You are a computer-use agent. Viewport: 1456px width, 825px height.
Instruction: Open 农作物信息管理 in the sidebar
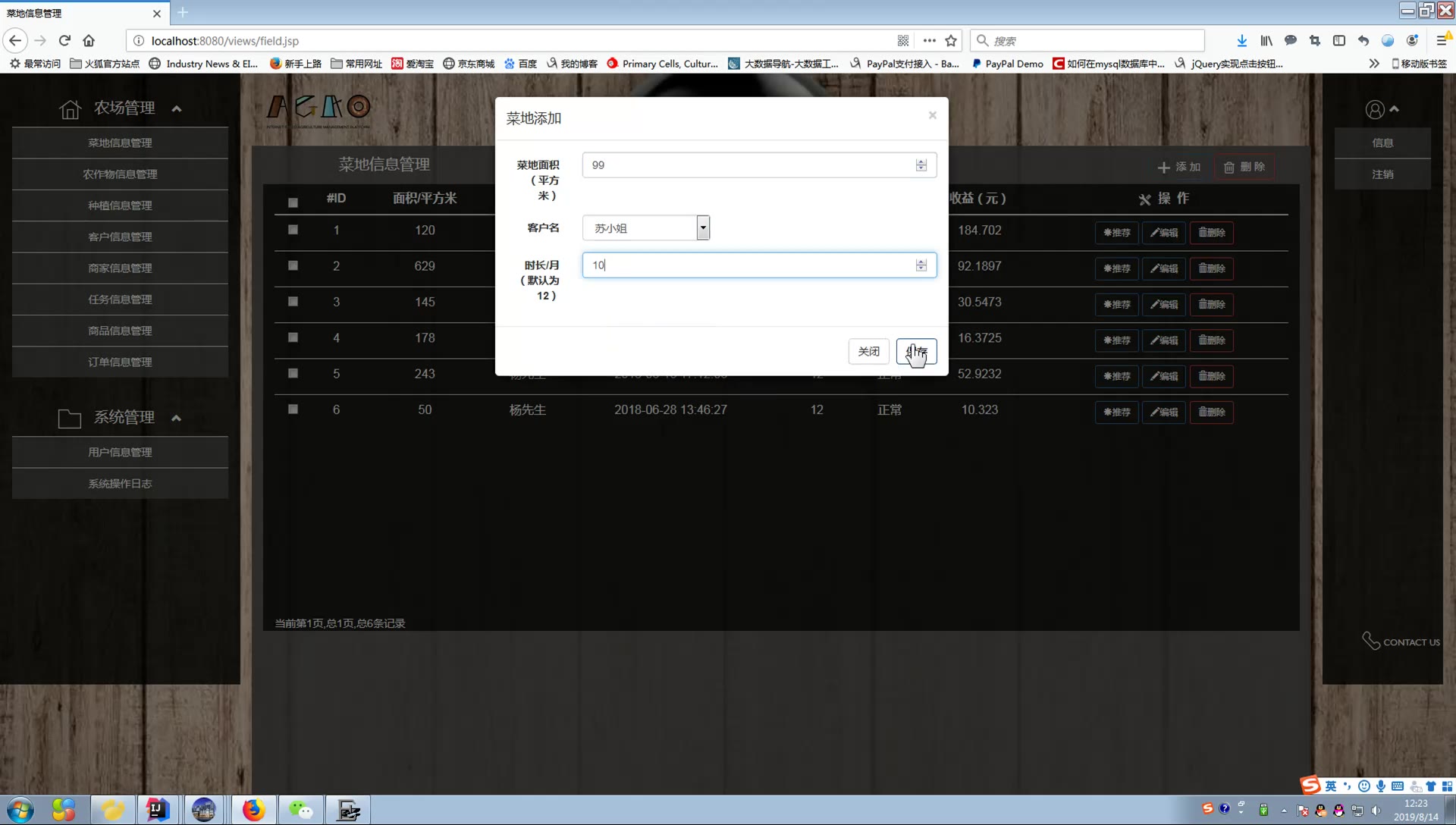(x=120, y=174)
